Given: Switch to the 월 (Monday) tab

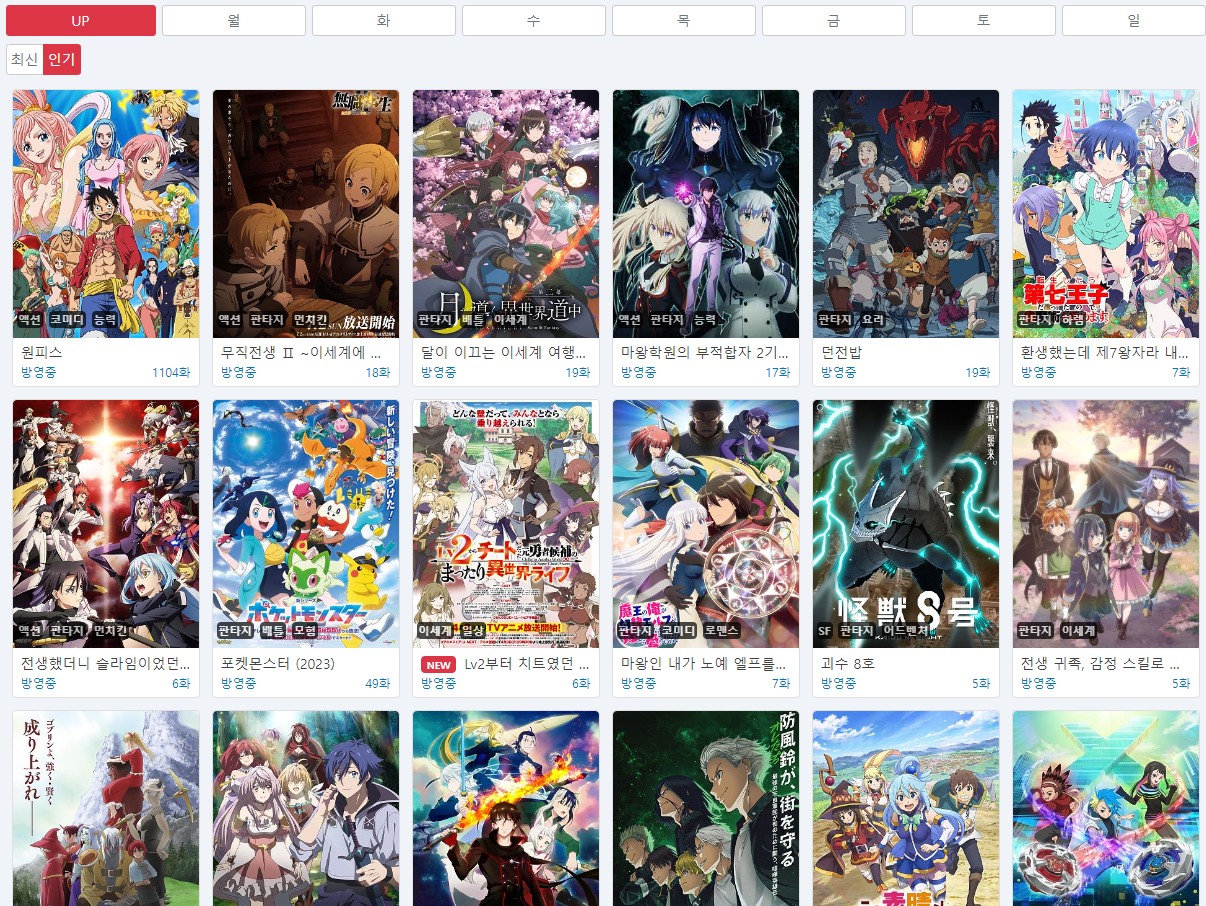Looking at the screenshot, I should point(234,20).
